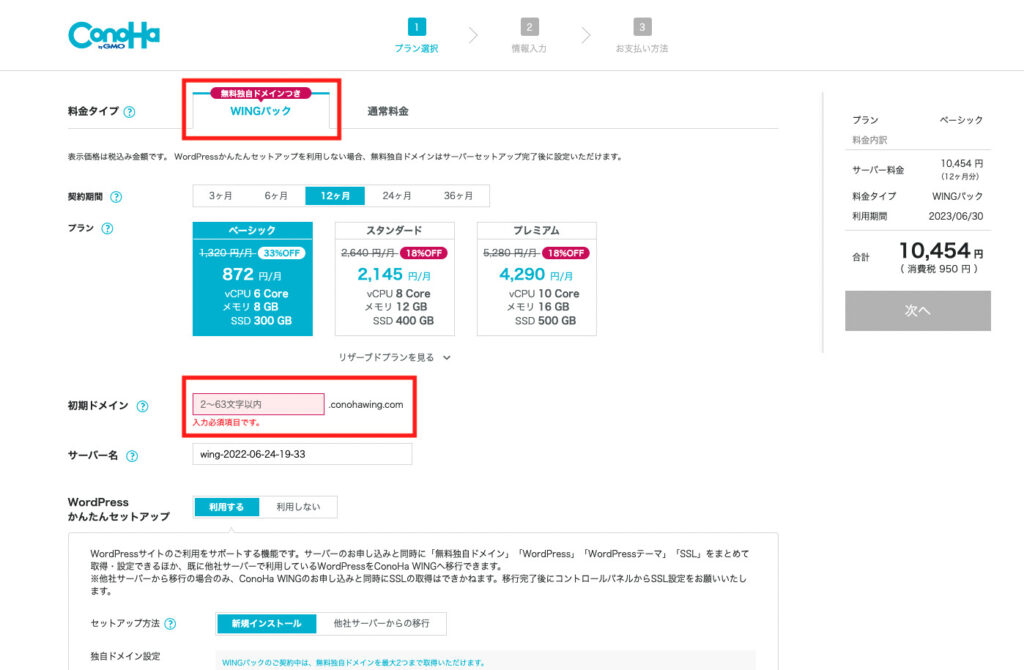Click the 18%OFF badge on プレミアム
Image resolution: width=1024 pixels, height=670 pixels.
click(566, 253)
